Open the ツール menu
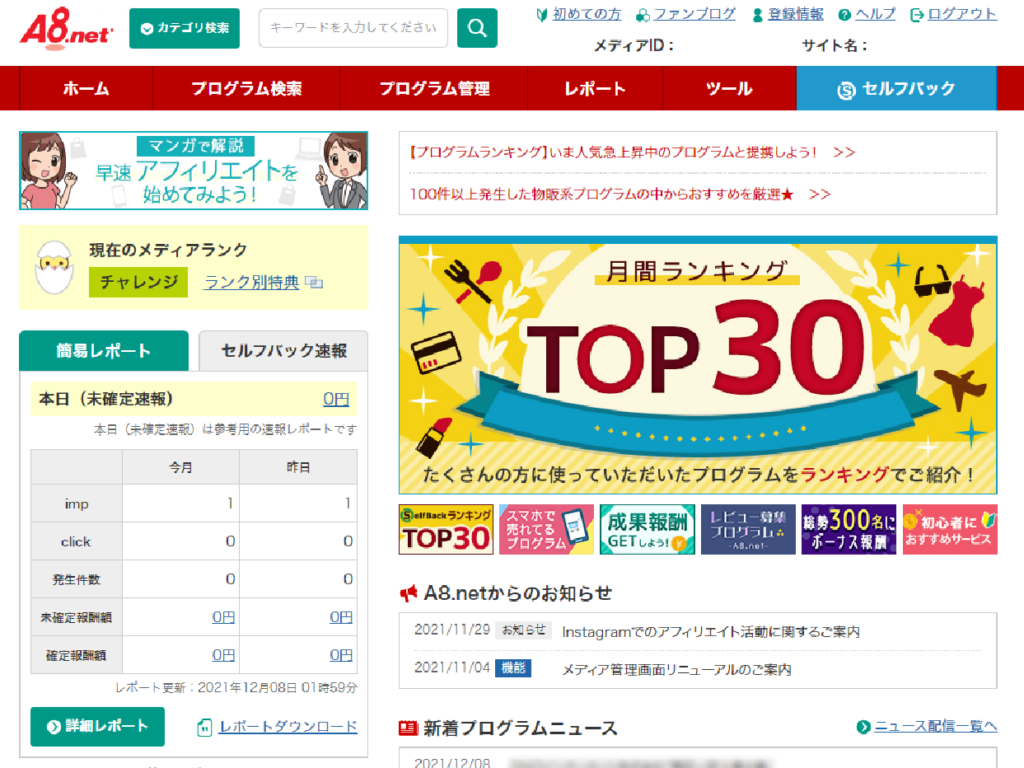1024x768 pixels. (729, 88)
